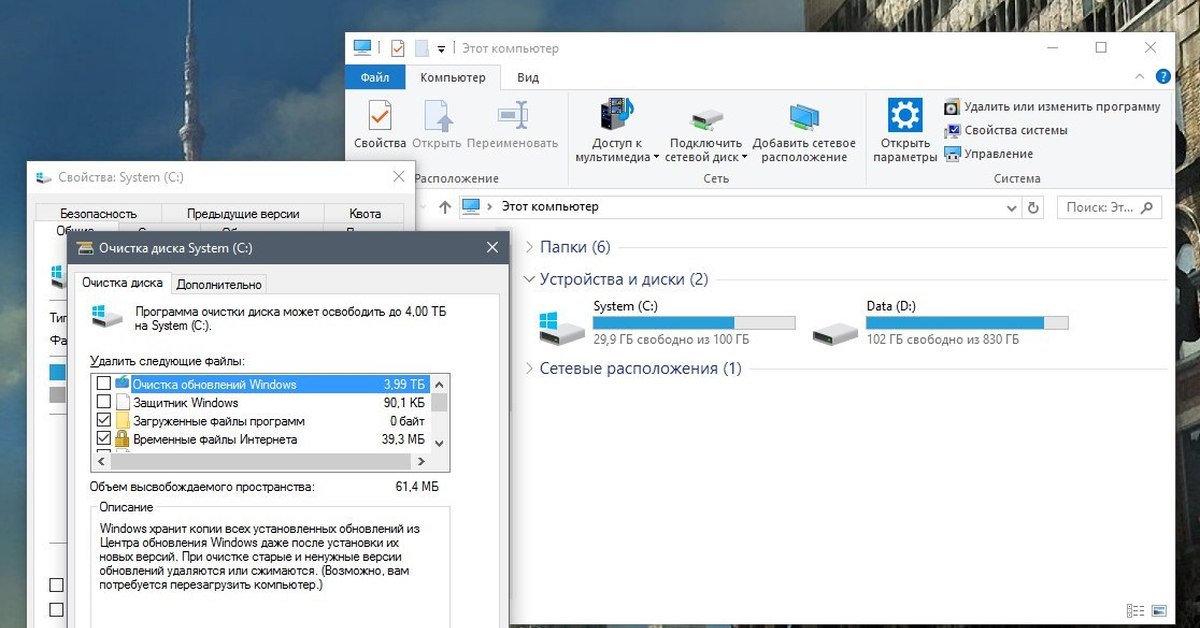
Task: Click the Открыть button in the Расположение group
Action: (436, 125)
